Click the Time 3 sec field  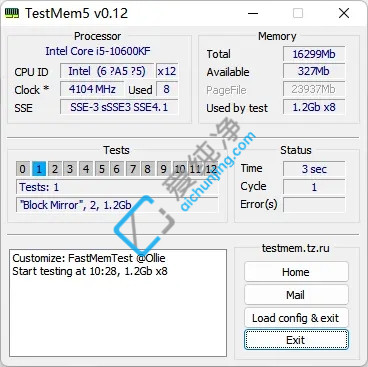314,169
